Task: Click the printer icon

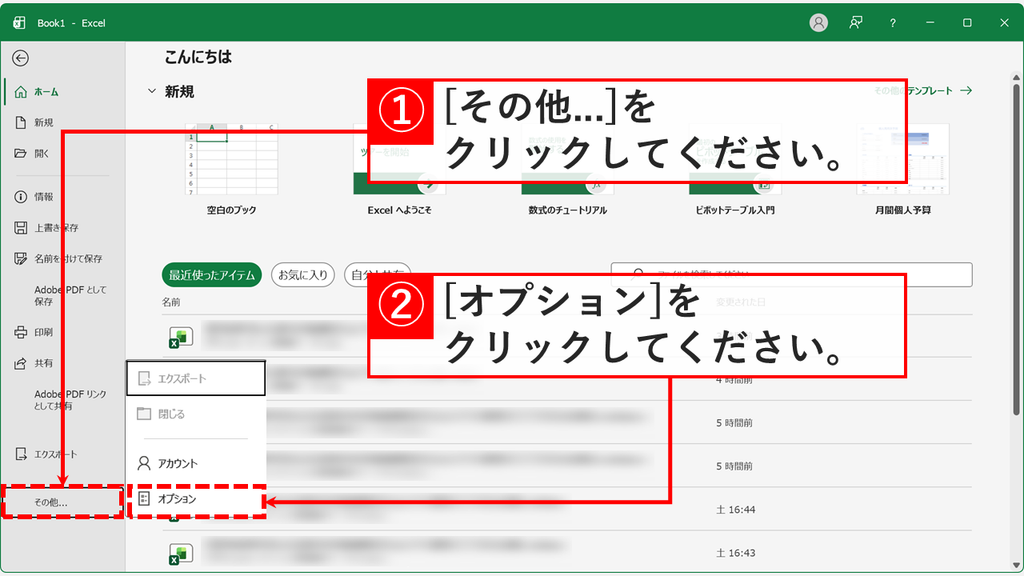Action: (21, 332)
